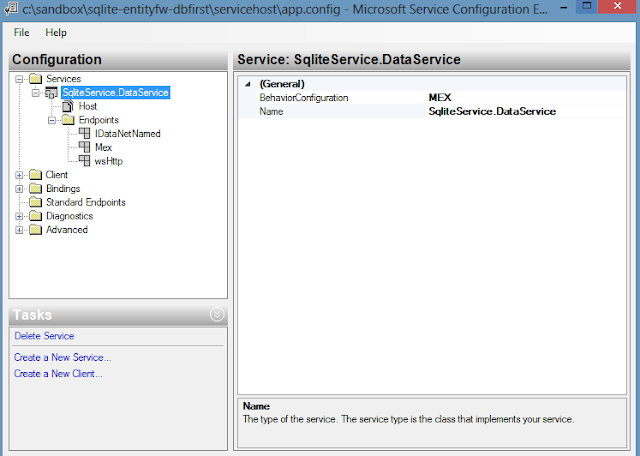Click the IDataNetNamed endpoint icon

click(84, 133)
